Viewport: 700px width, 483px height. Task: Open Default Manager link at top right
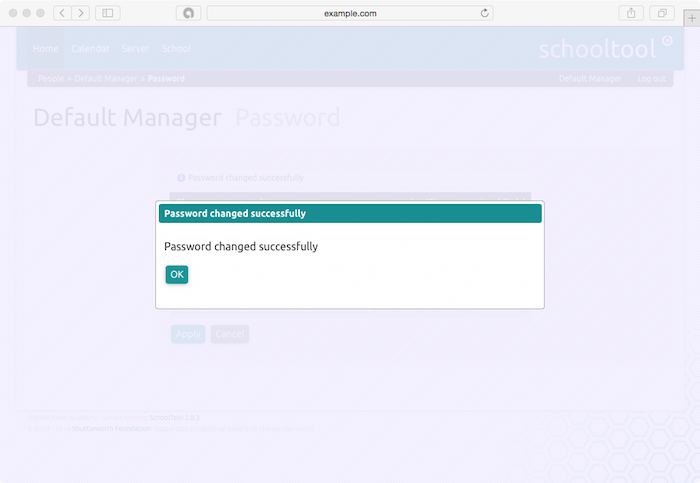pyautogui.click(x=590, y=79)
